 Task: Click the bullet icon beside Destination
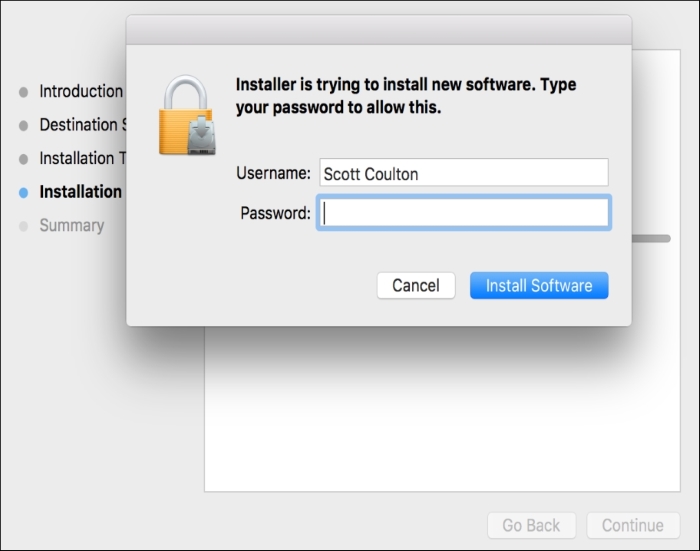24,126
